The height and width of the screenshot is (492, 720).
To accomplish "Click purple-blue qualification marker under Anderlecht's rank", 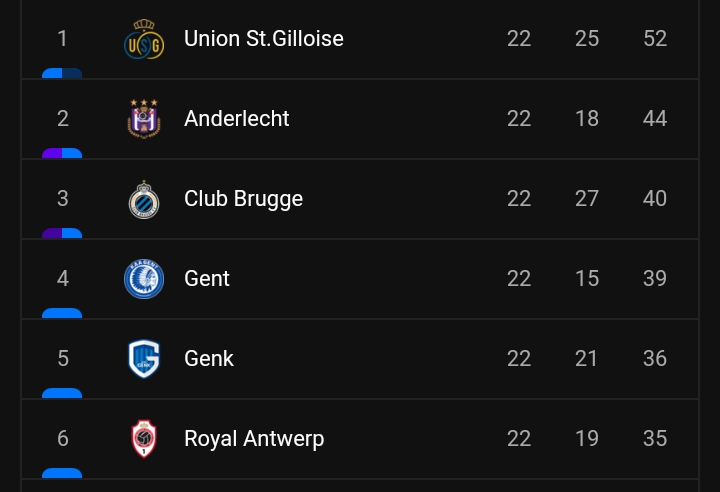I will point(62,153).
